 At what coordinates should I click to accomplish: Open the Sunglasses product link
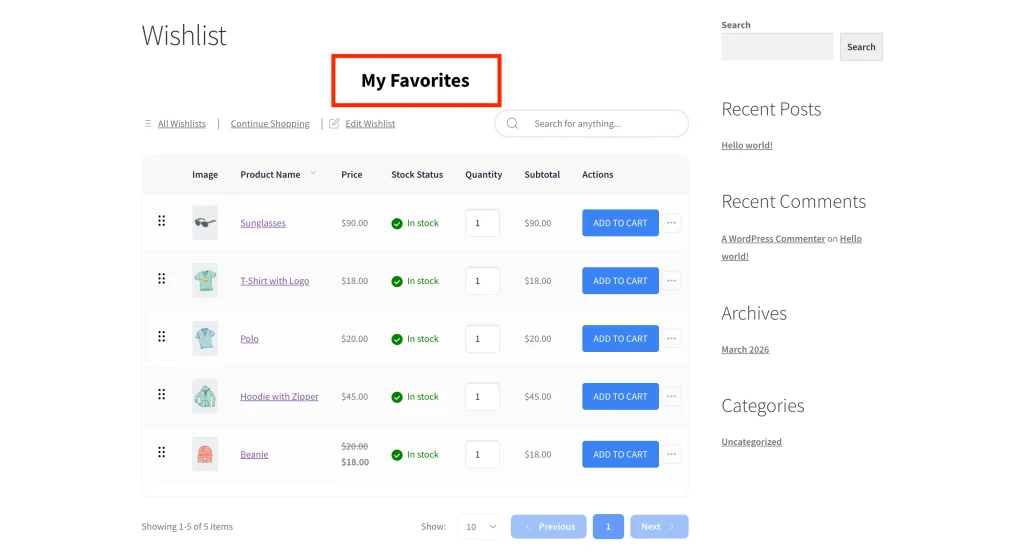(x=263, y=223)
